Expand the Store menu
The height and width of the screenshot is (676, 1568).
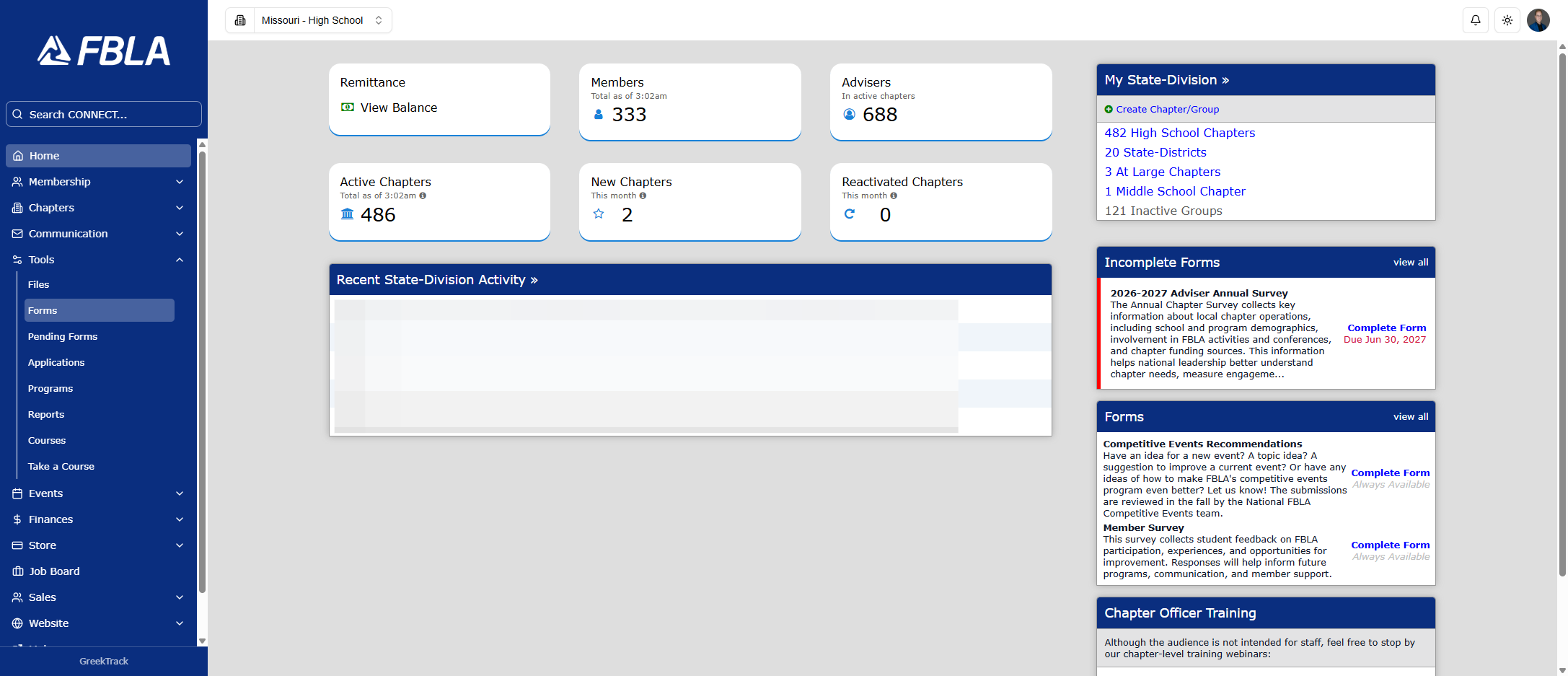tap(98, 545)
